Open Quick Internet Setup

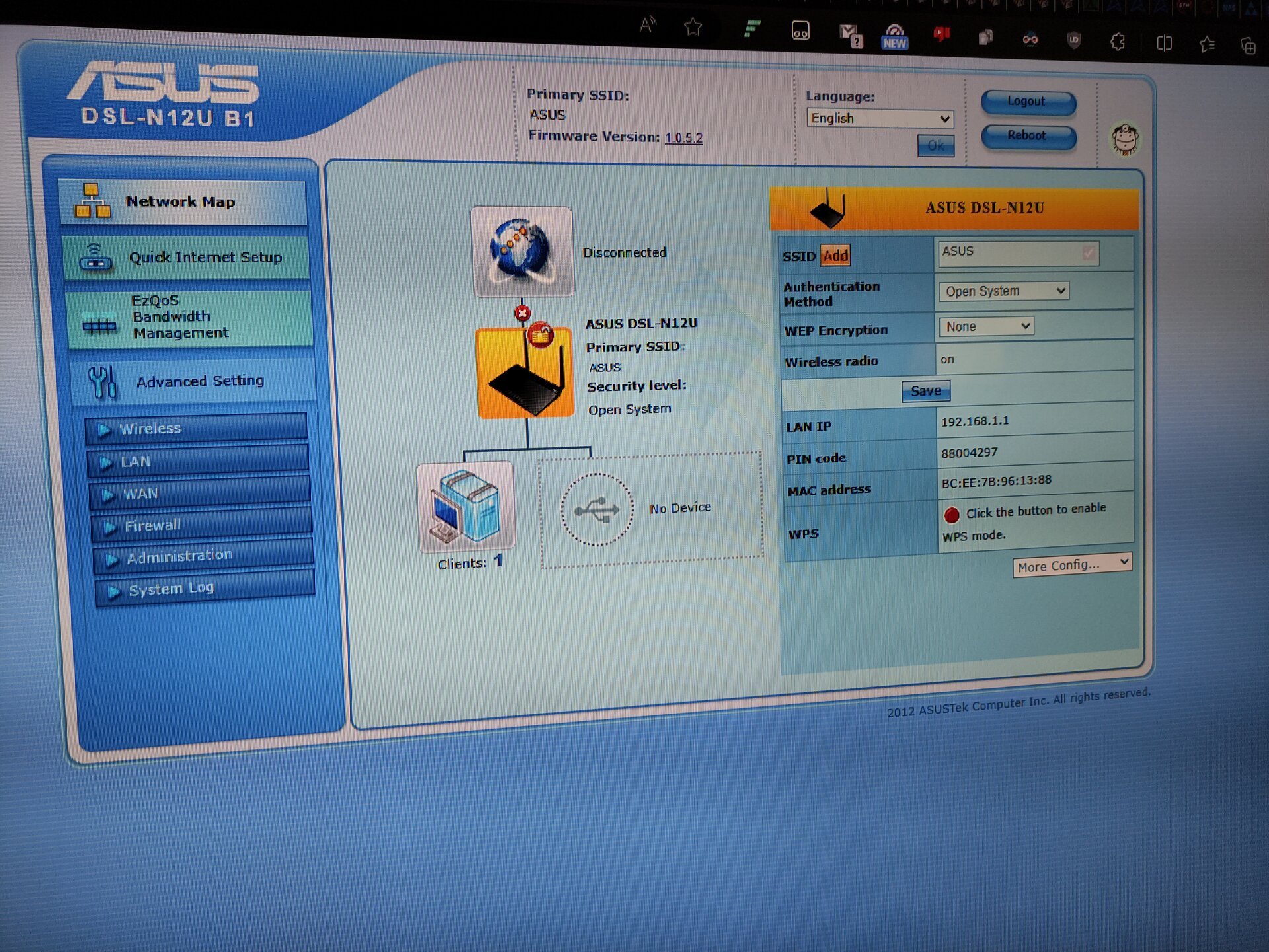[186, 257]
